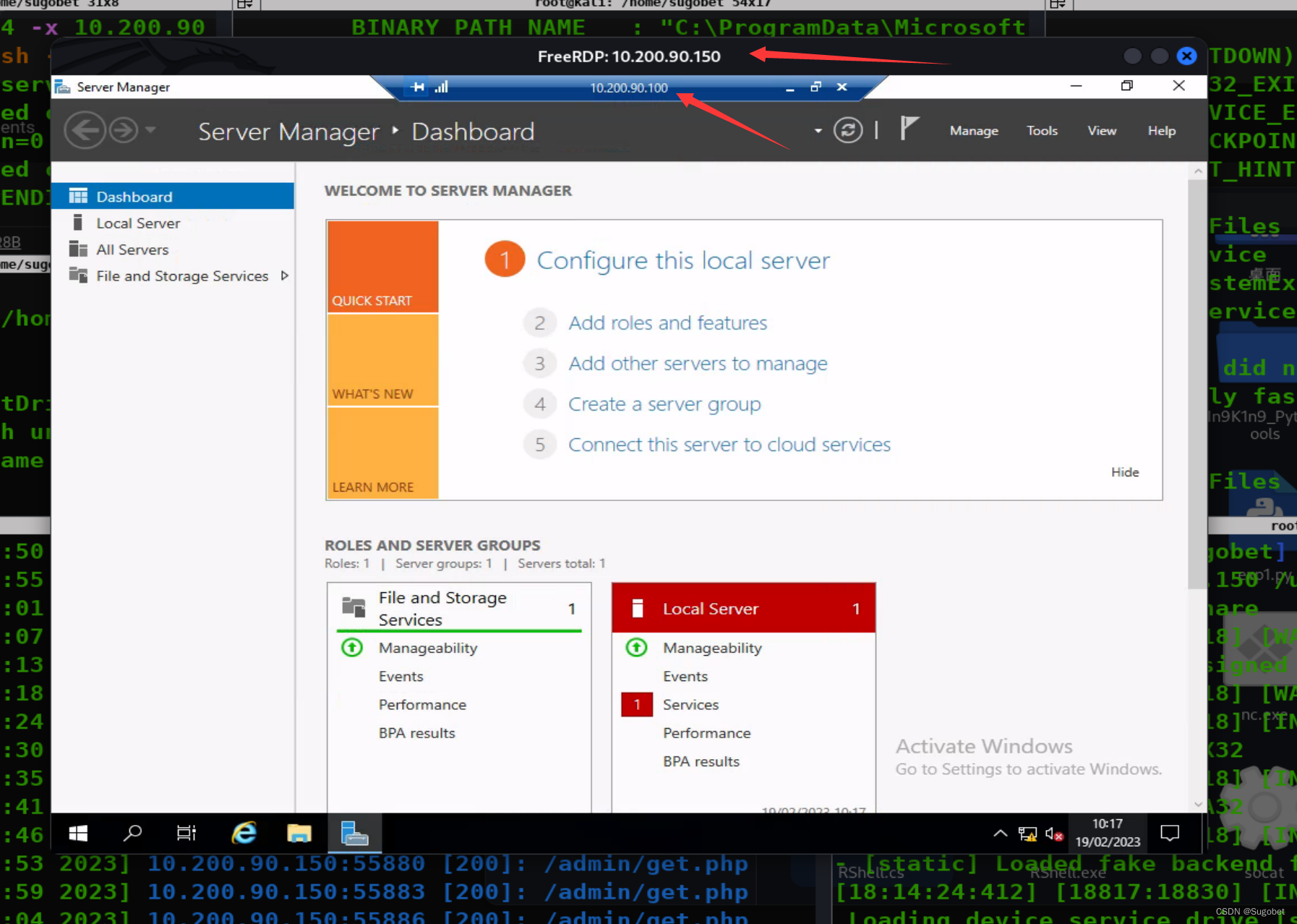Pin the RDP connection bar
This screenshot has width=1297, height=924.
[x=418, y=87]
